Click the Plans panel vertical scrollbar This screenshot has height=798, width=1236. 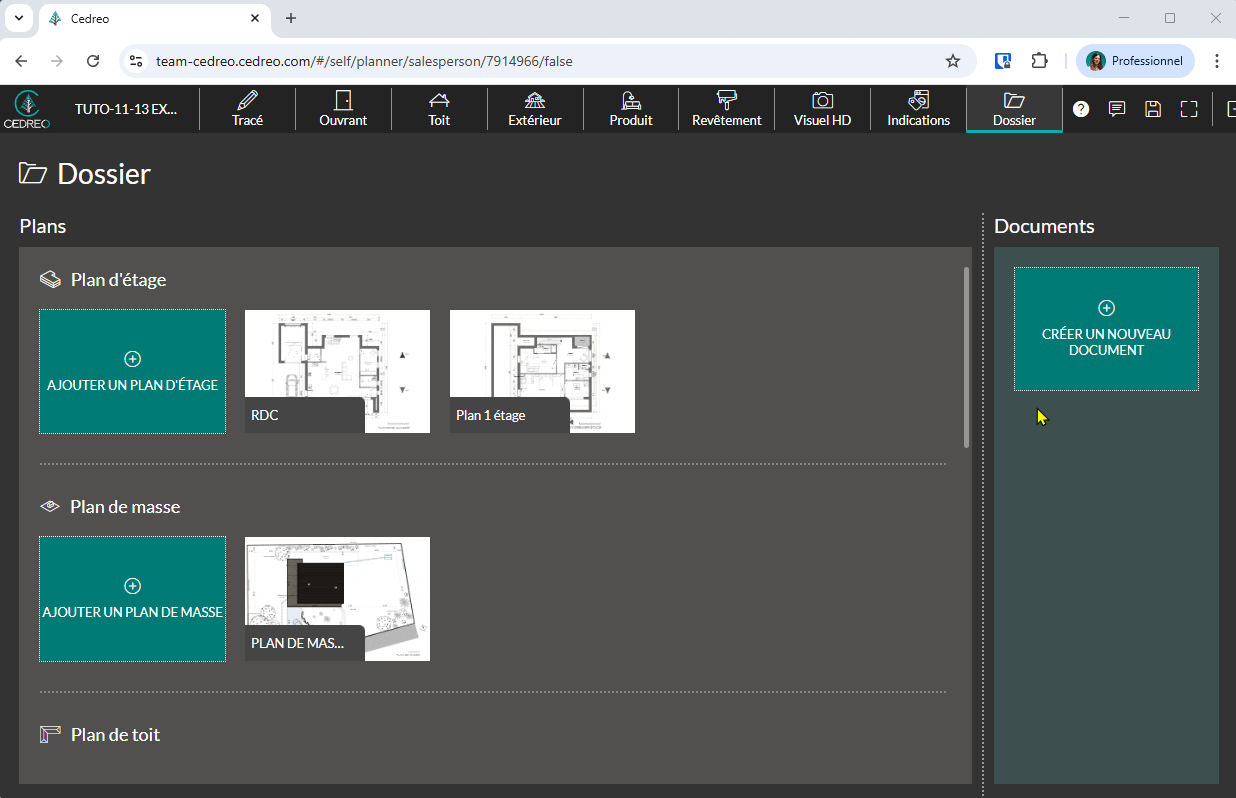coord(966,357)
